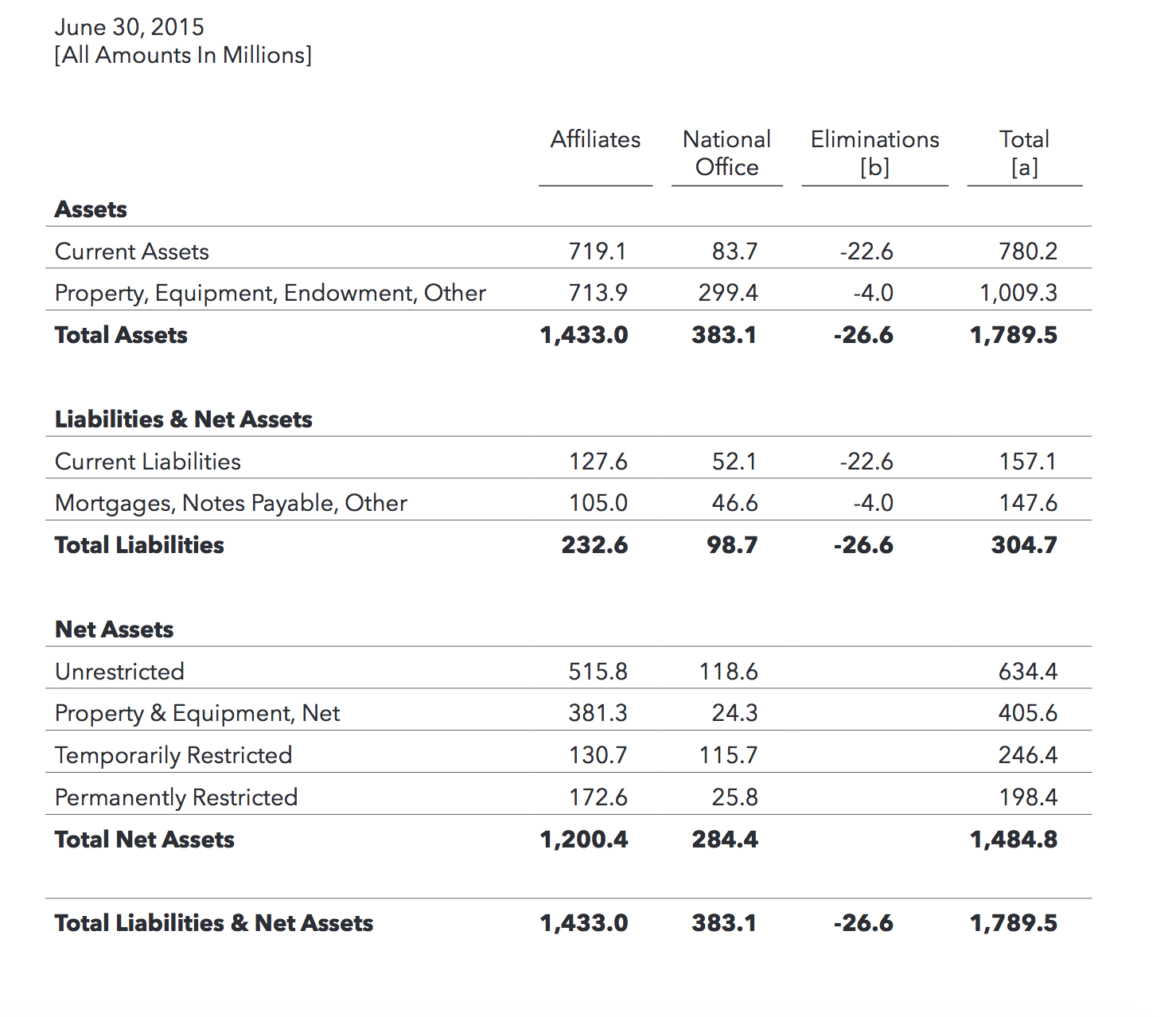Click the Permanently Restricted row label
The width and height of the screenshot is (1176, 1017).
click(176, 797)
